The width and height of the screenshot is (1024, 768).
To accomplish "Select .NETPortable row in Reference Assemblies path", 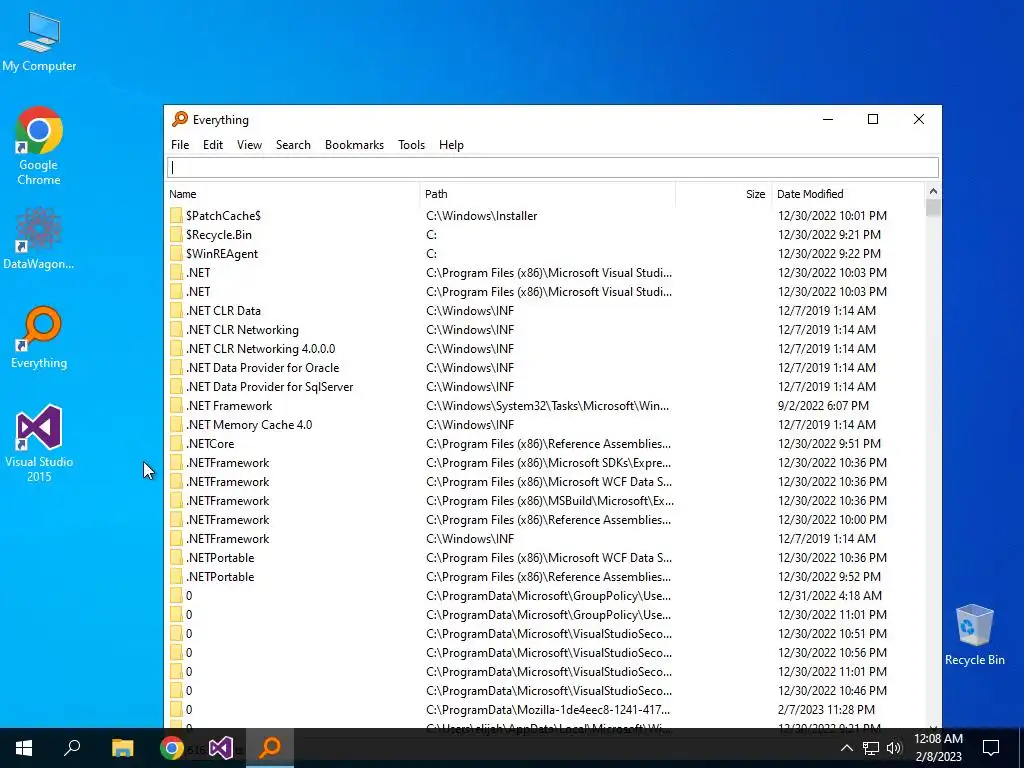I will point(545,577).
